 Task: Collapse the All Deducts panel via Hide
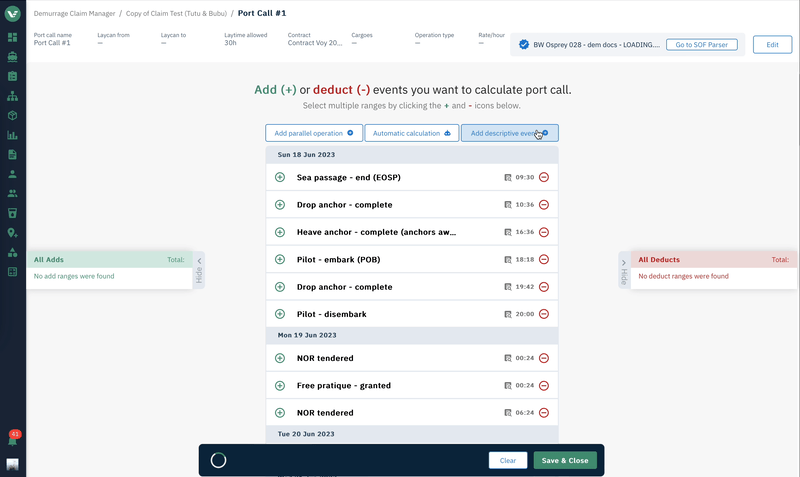tap(624, 271)
